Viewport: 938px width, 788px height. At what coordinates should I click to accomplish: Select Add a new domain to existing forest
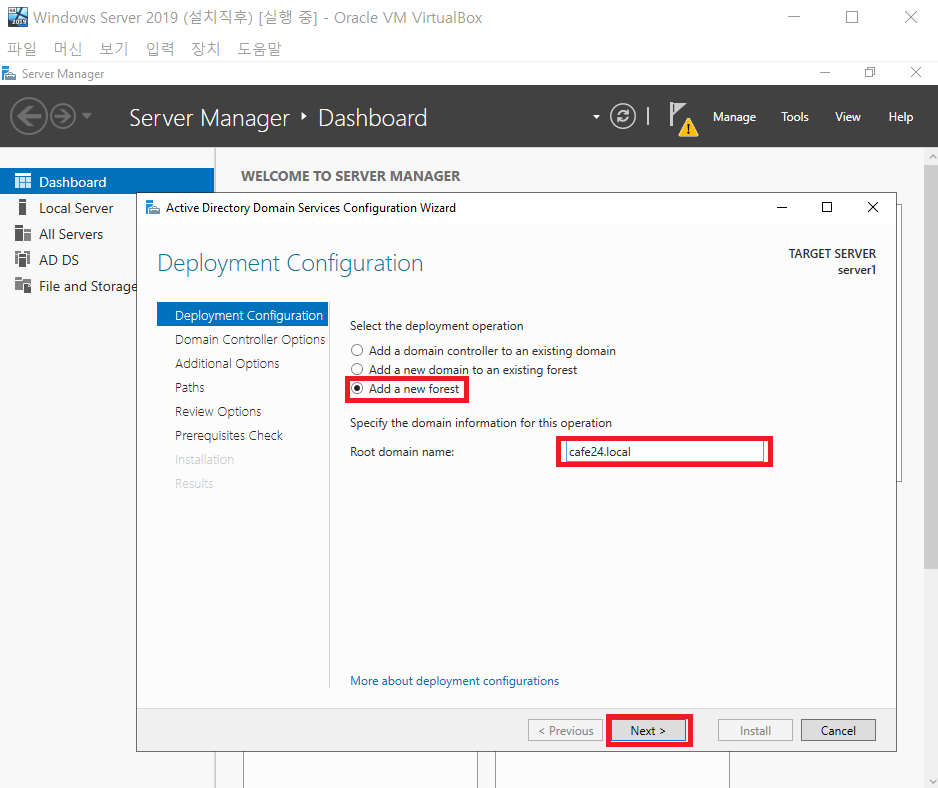click(x=464, y=370)
